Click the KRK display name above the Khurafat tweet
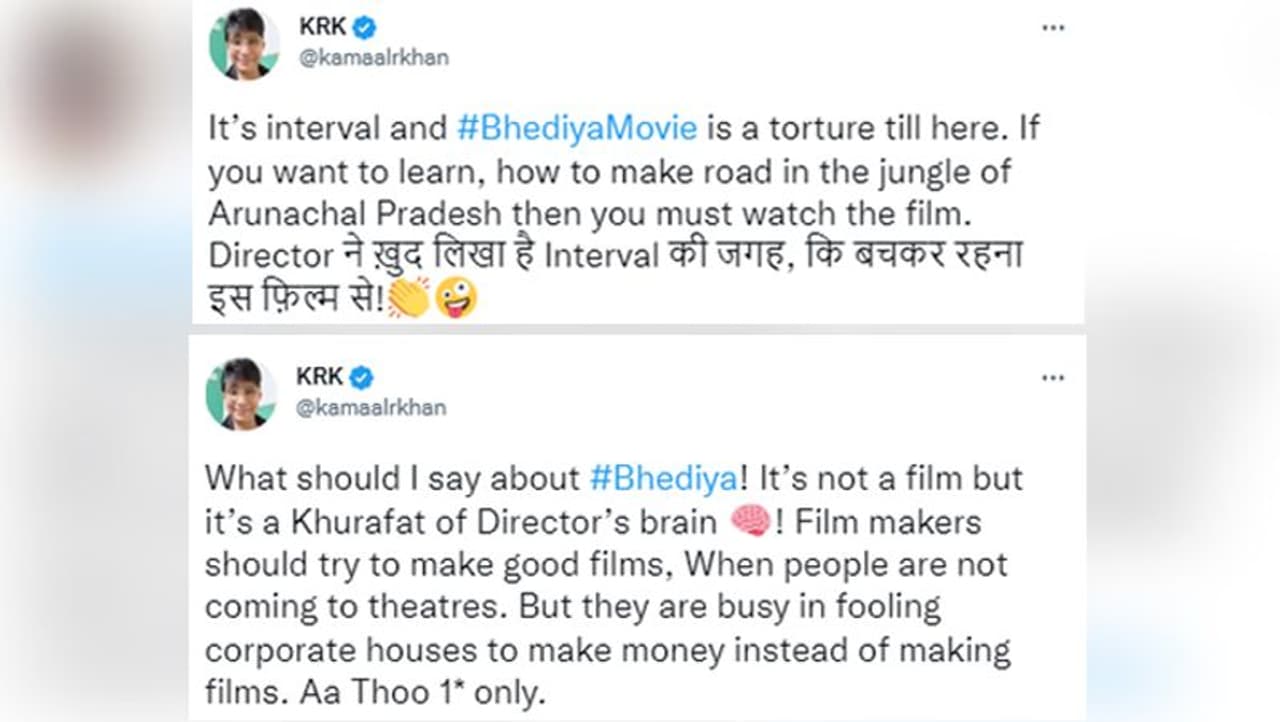The width and height of the screenshot is (1280, 722). coord(319,377)
